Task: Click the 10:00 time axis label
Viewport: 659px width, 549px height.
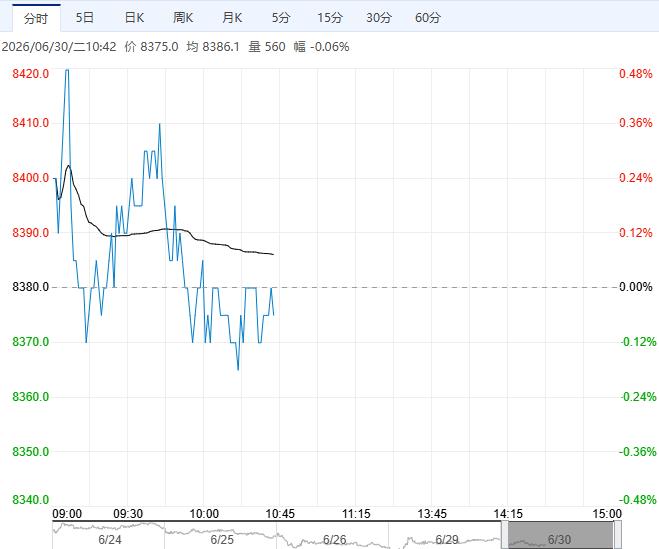Action: click(x=204, y=514)
